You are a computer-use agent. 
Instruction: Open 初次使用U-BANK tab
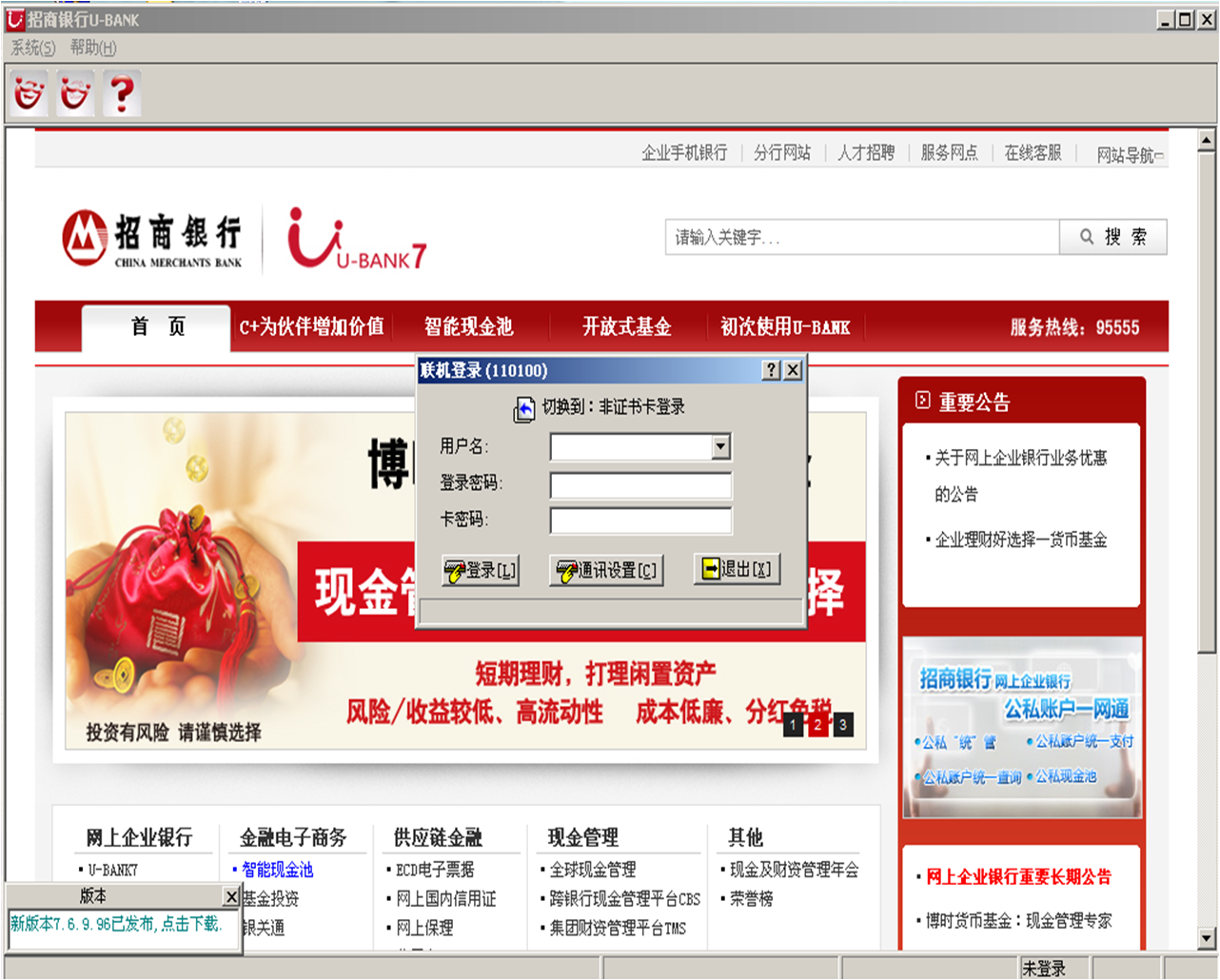point(785,326)
